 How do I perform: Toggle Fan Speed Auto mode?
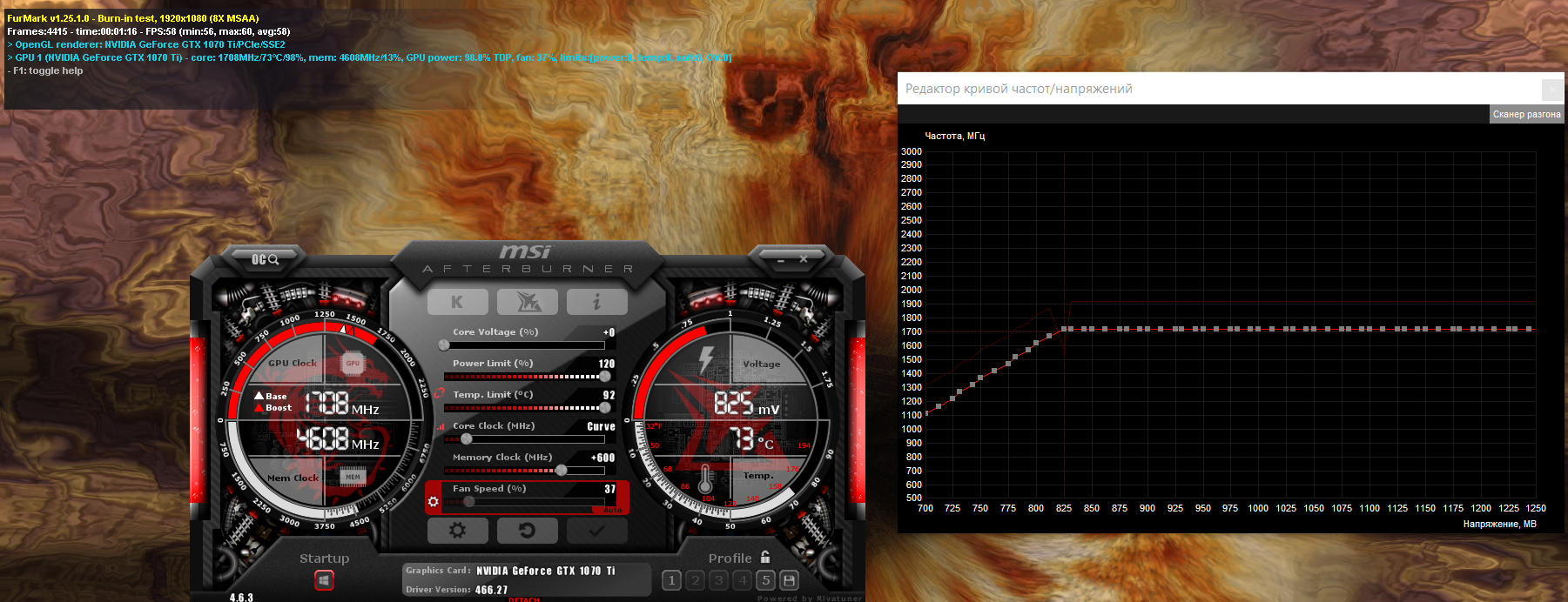pos(613,510)
